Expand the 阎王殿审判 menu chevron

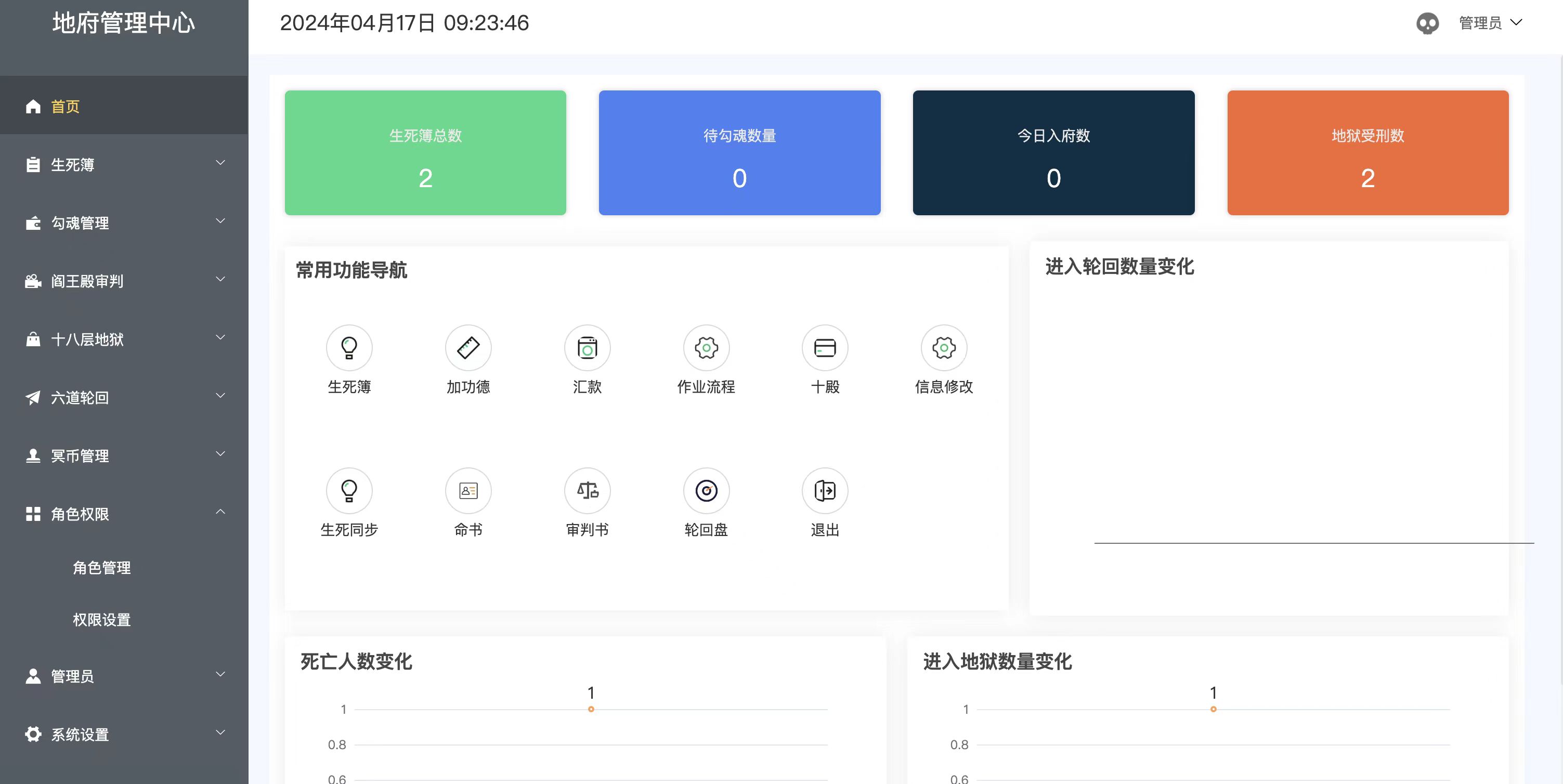click(221, 279)
